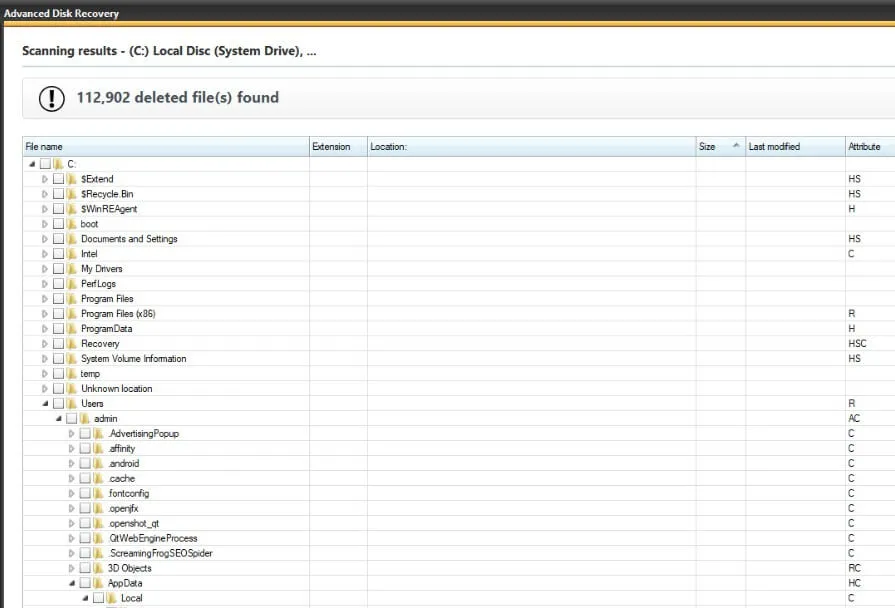895x608 pixels.
Task: Collapse the admin folder tree
Action: pos(58,418)
